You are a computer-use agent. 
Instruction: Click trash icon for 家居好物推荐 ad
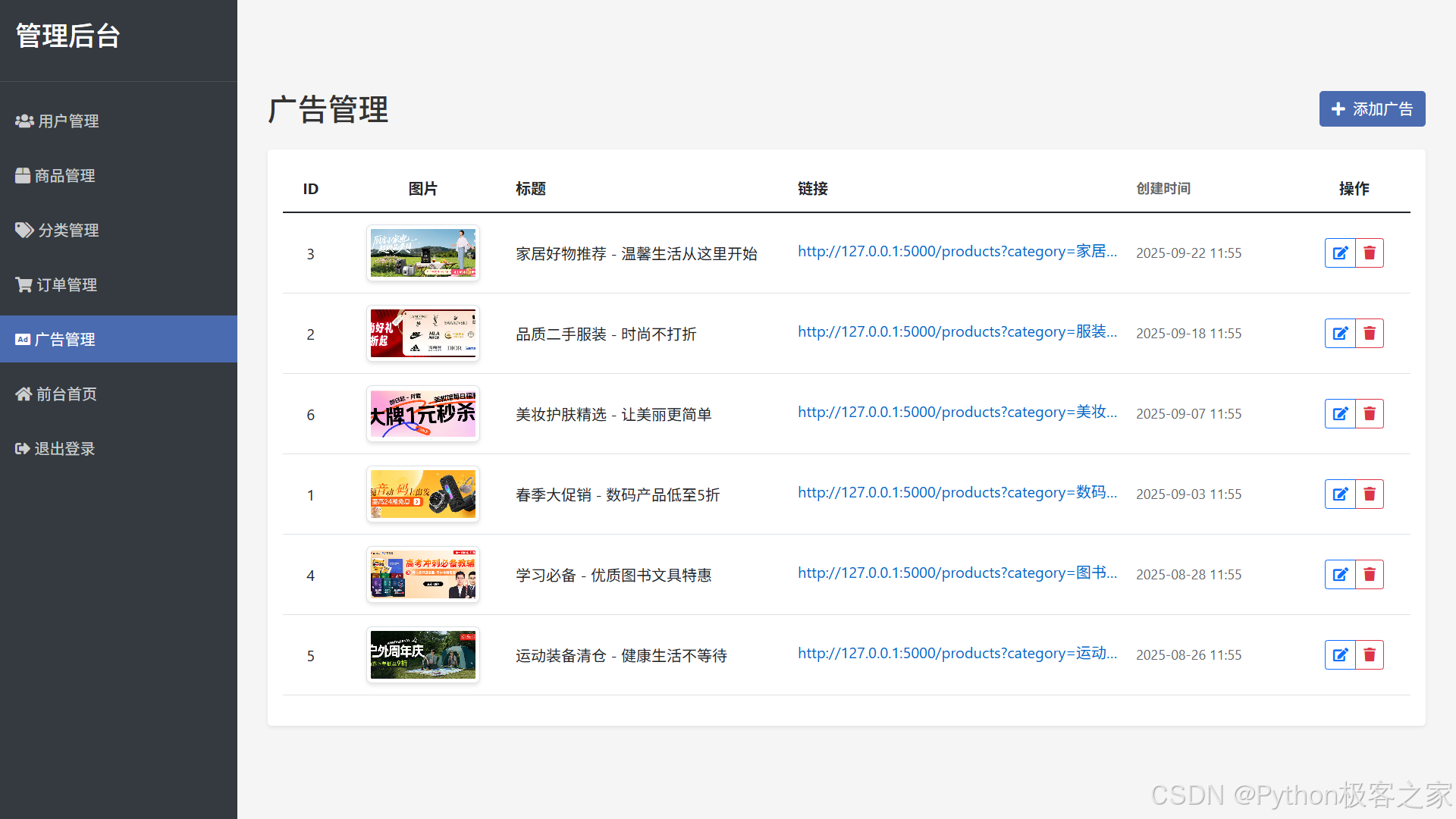(1369, 253)
